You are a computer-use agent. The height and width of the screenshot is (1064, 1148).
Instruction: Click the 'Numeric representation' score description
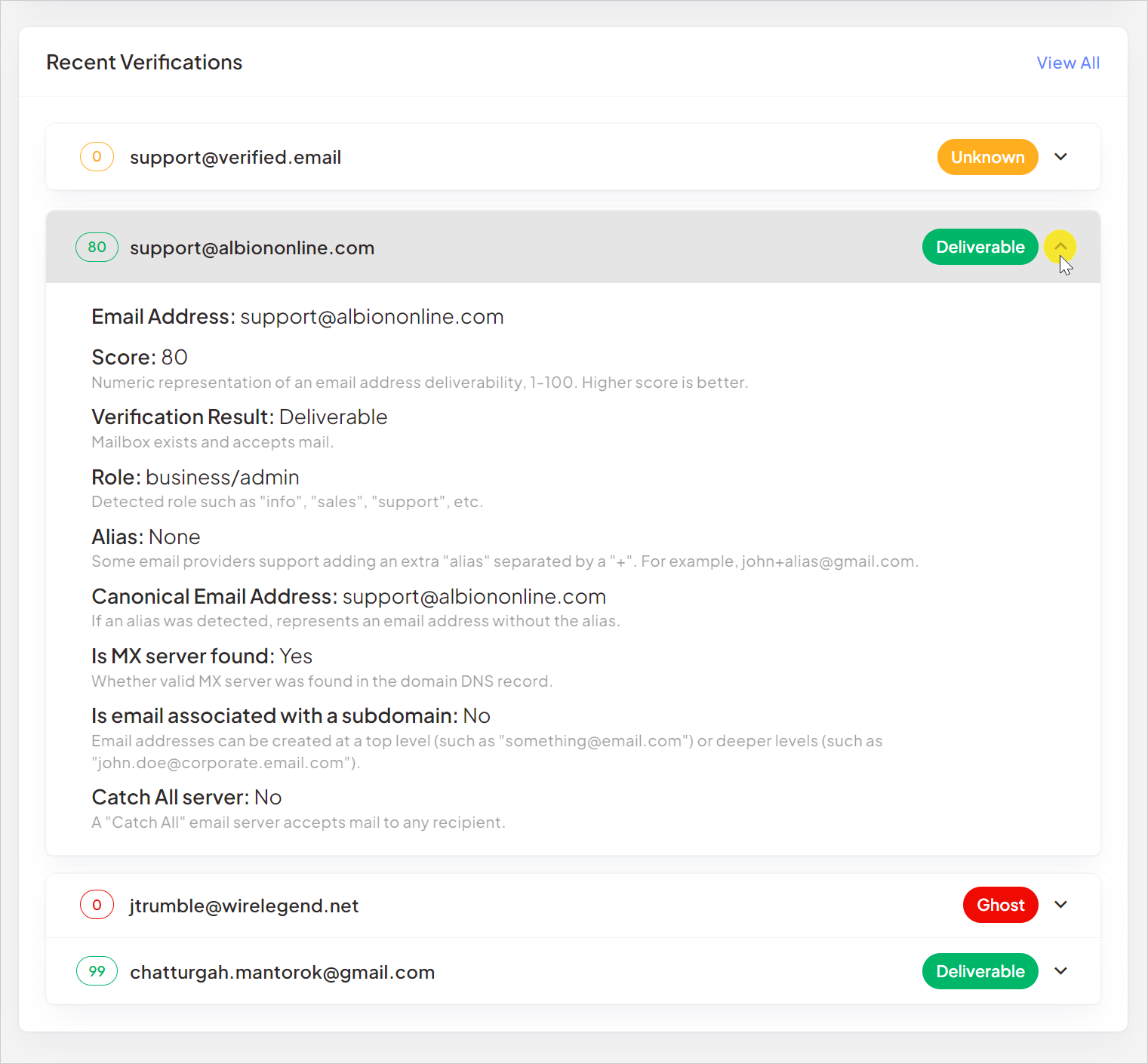pos(420,383)
